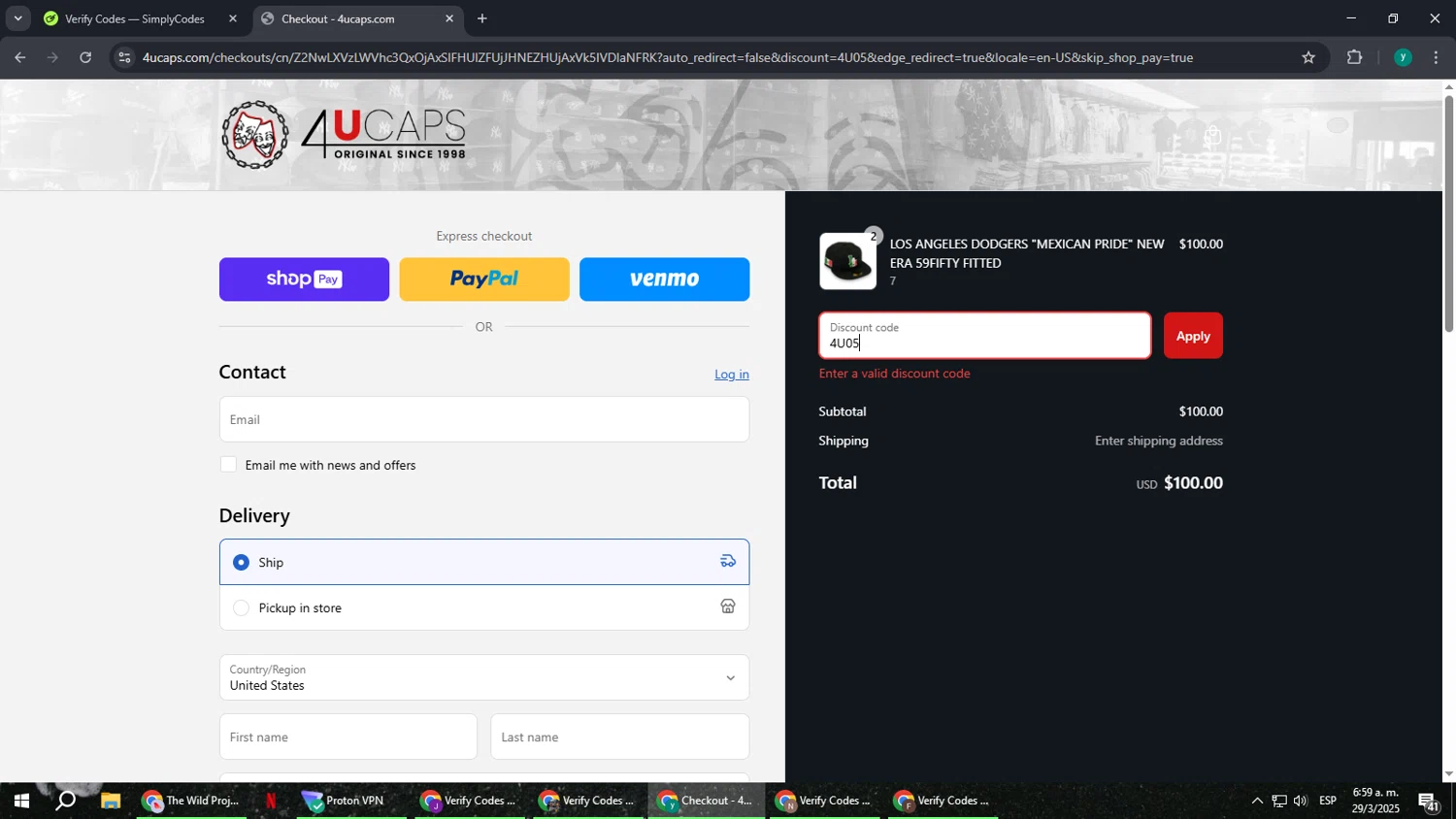Click the Discount code input field
1456x819 pixels.
tap(985, 336)
